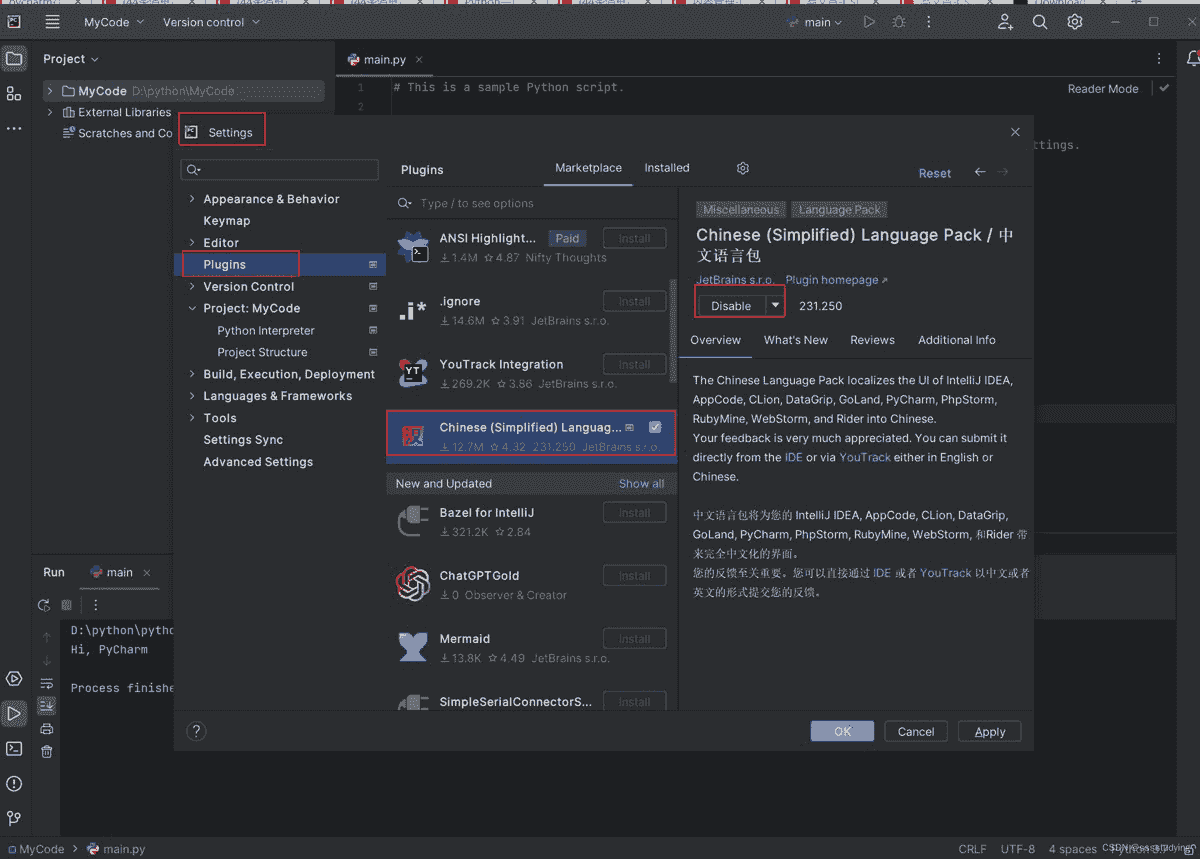
Task: Click OK in Settings dialog
Action: click(842, 731)
